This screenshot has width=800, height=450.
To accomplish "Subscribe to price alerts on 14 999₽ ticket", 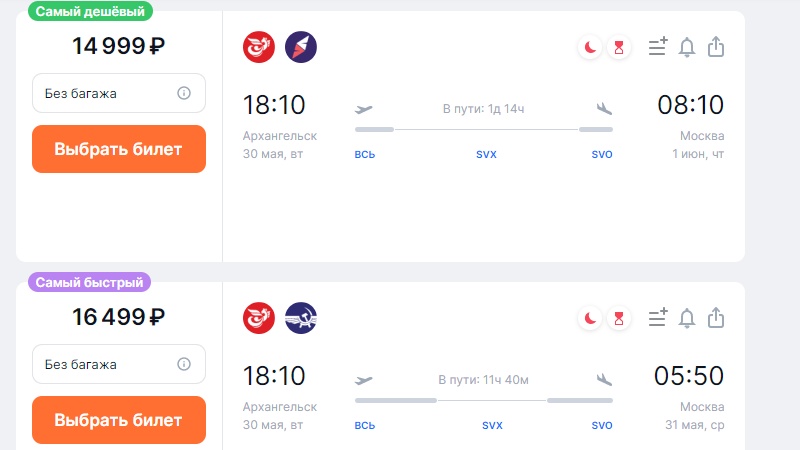I will (x=687, y=47).
